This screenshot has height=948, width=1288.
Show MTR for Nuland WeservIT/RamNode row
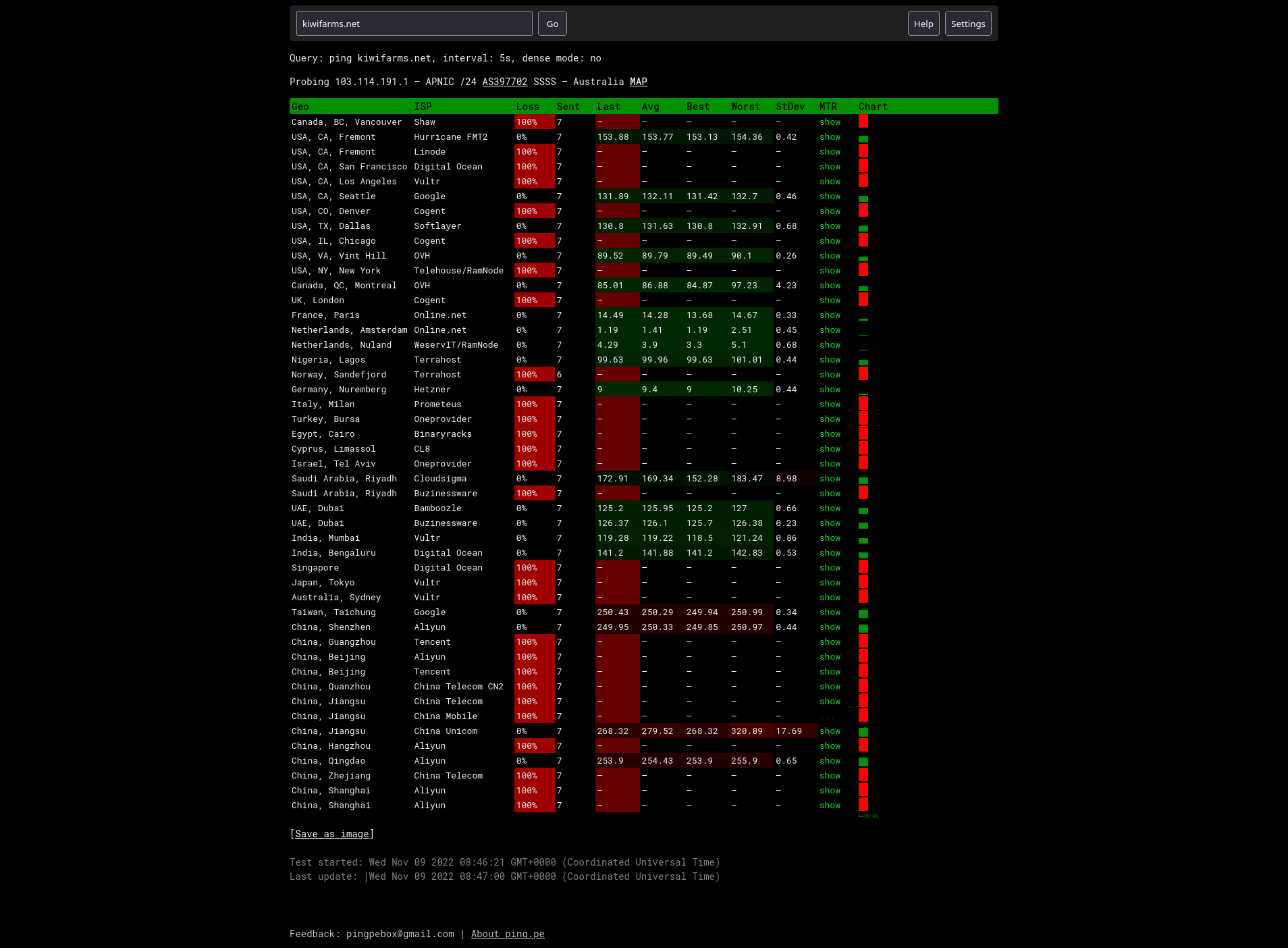[x=830, y=345]
